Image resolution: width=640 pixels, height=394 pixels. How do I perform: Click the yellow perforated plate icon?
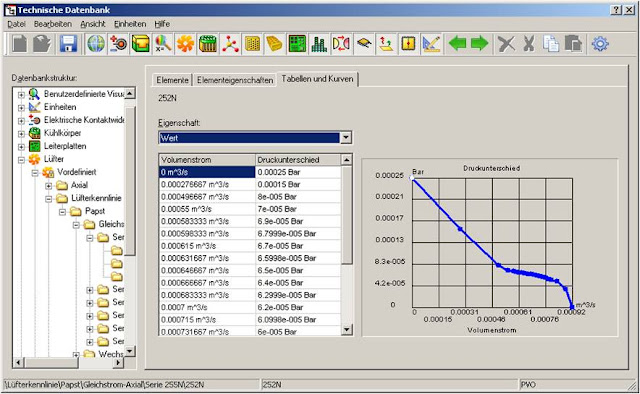coord(252,44)
